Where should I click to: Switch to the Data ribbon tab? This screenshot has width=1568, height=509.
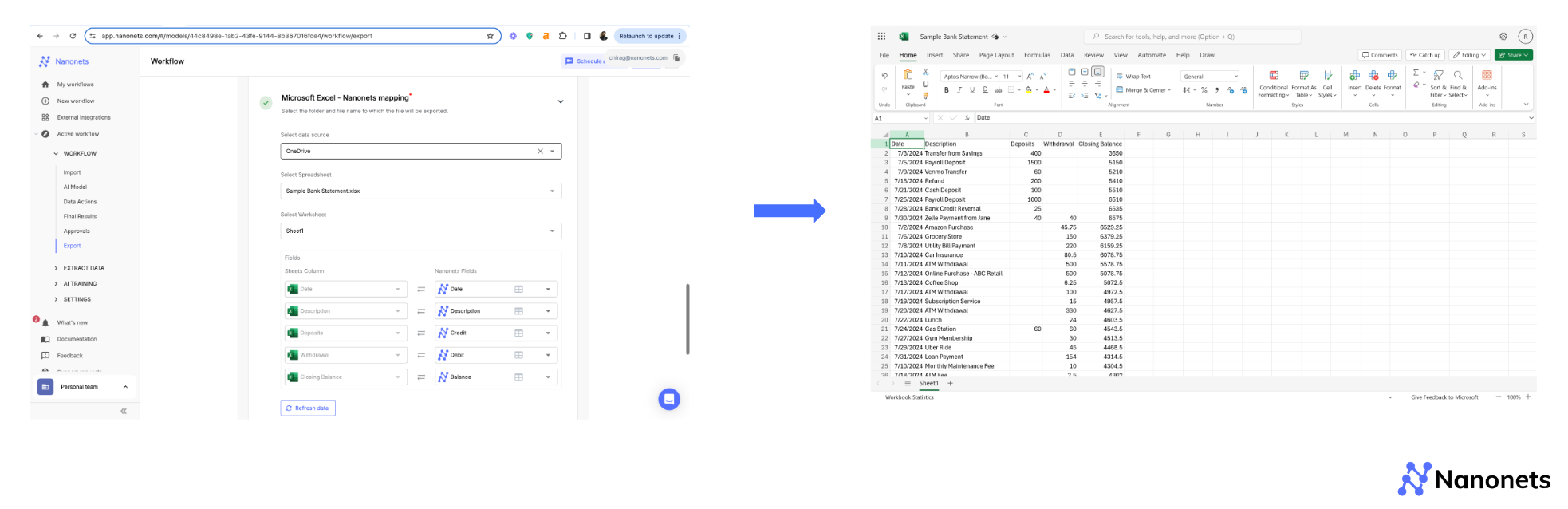tap(1067, 55)
